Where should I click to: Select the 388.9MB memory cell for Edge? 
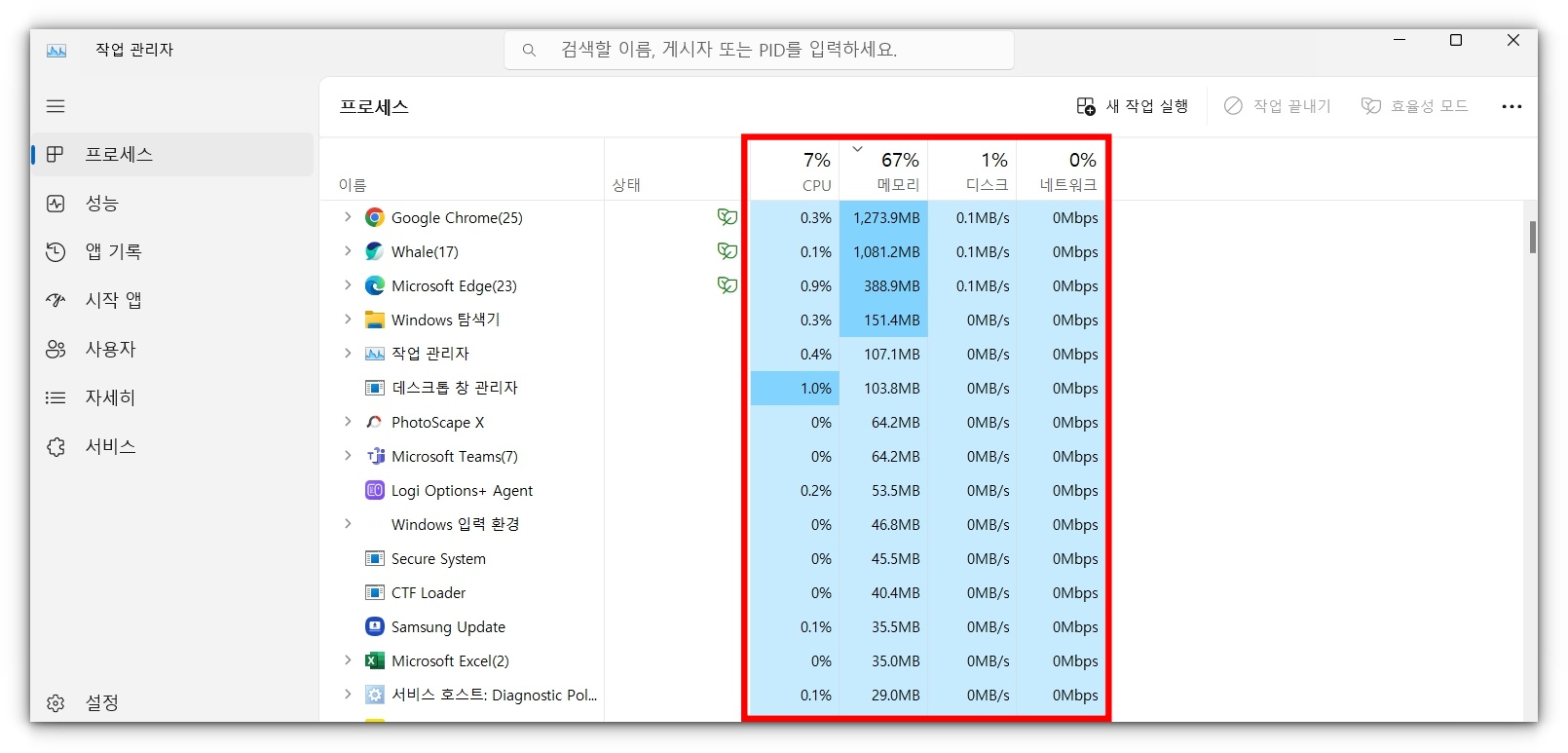pyautogui.click(x=883, y=285)
